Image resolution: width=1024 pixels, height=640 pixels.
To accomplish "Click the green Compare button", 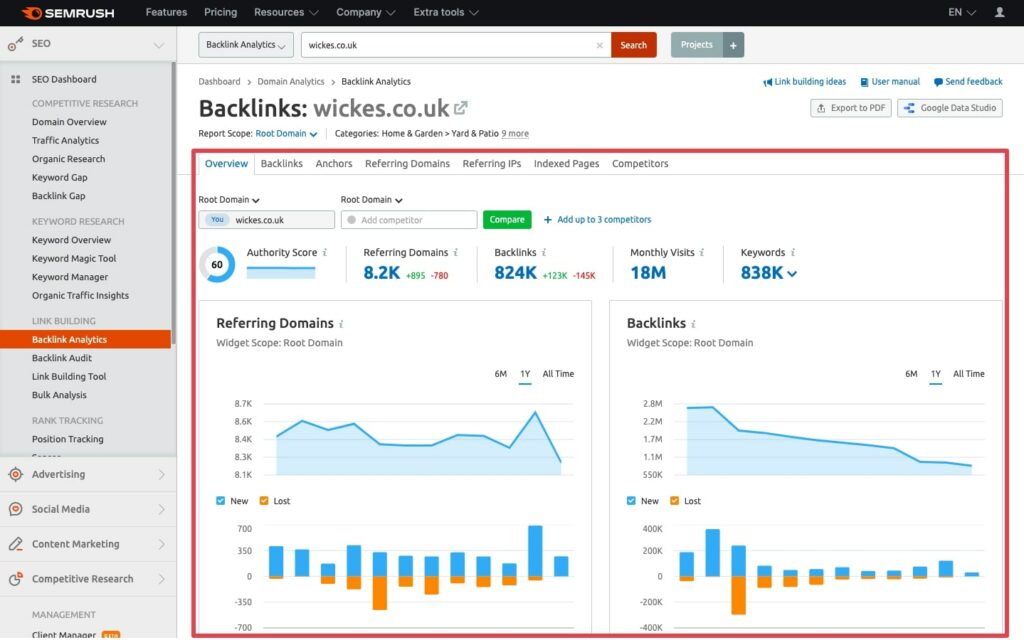I will (507, 219).
